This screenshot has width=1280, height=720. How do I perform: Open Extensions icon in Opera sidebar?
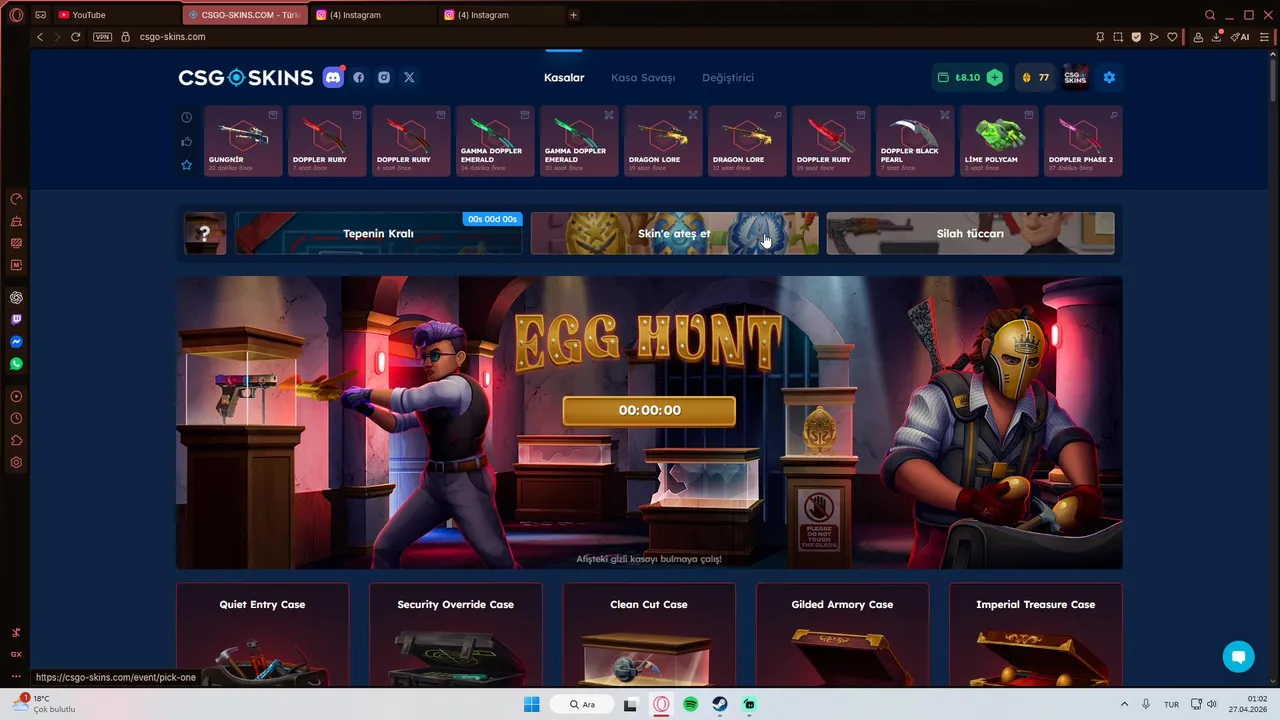coord(16,441)
